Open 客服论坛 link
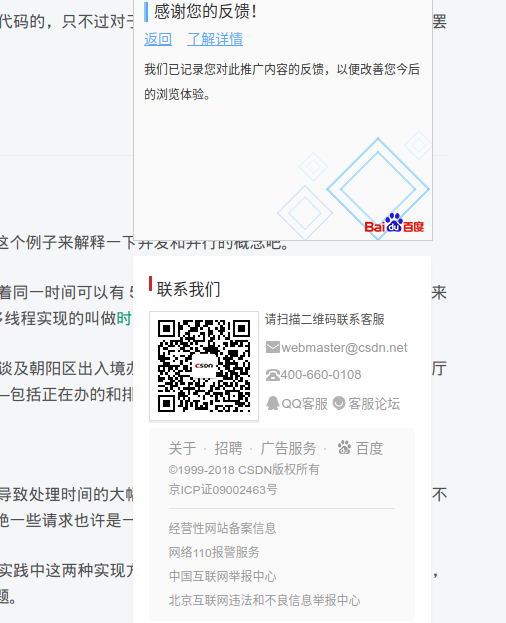 click(x=374, y=404)
